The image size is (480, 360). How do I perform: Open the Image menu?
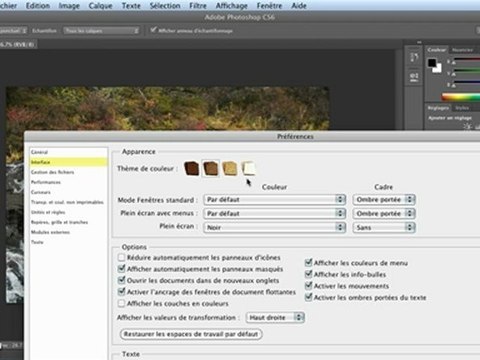click(69, 6)
